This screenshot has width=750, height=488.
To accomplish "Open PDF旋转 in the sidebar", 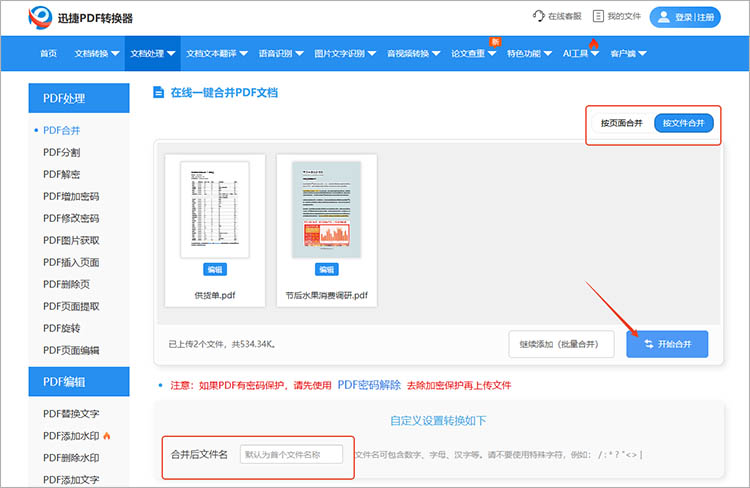I will coord(62,328).
